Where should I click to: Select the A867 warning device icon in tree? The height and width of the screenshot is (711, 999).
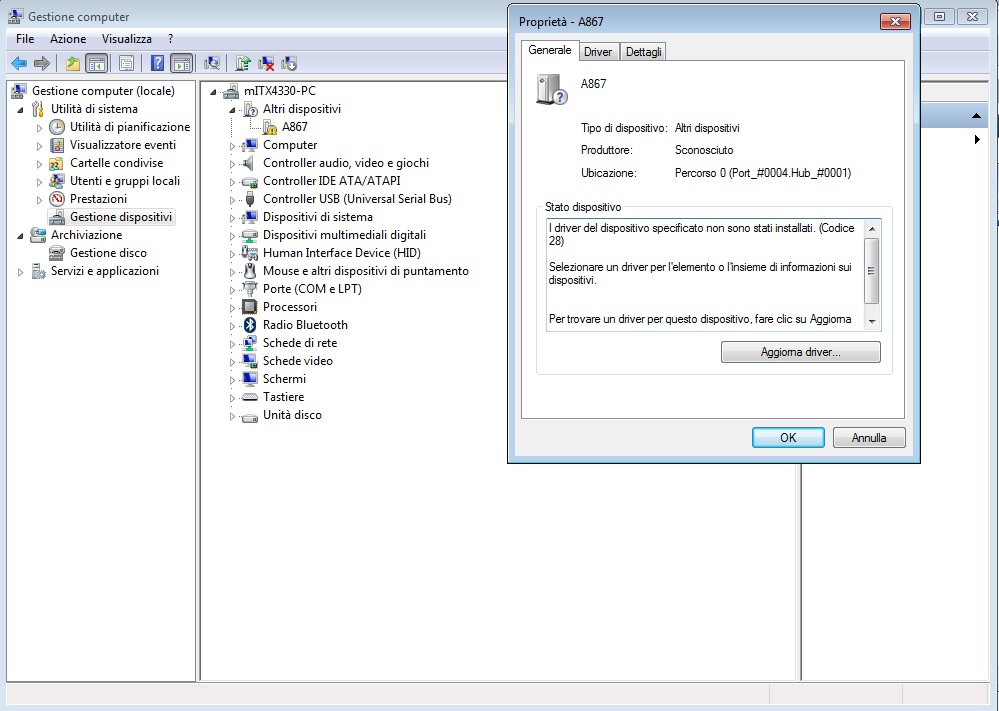pos(270,127)
